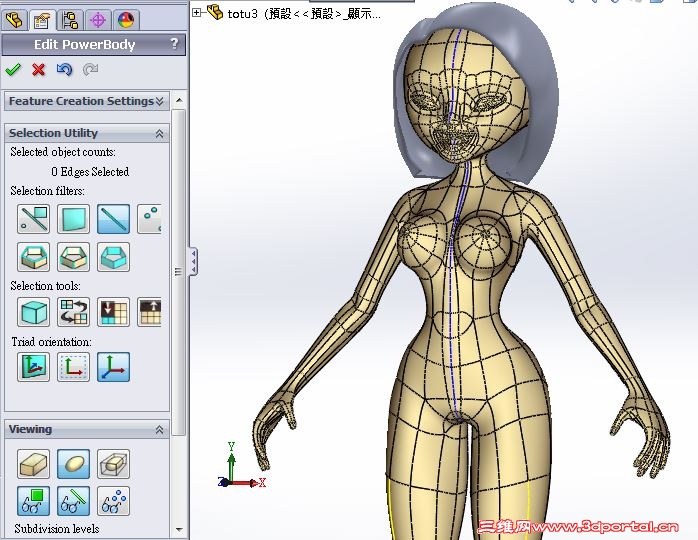698x540 pixels.
Task: Set triad orientation to dashed-box local option
Action: coord(73,367)
